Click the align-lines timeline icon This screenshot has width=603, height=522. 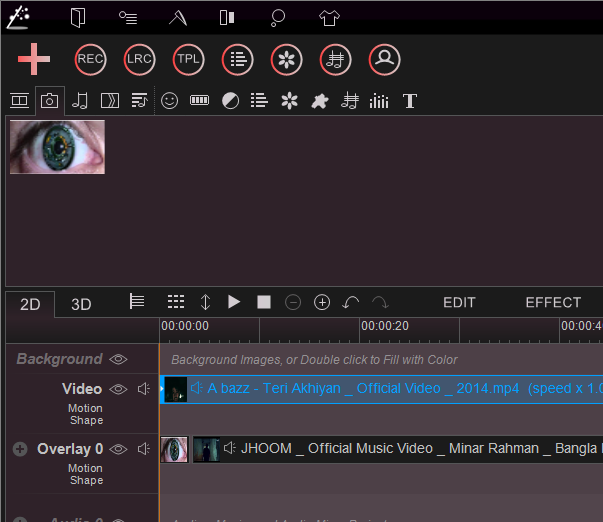coord(137,301)
